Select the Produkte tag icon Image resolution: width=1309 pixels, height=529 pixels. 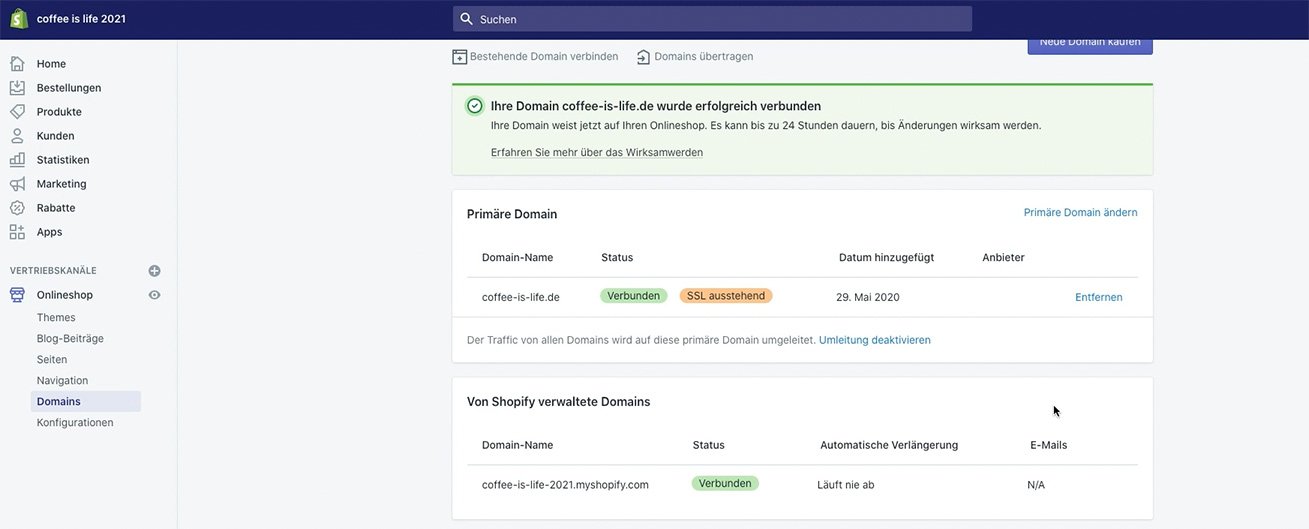click(17, 112)
